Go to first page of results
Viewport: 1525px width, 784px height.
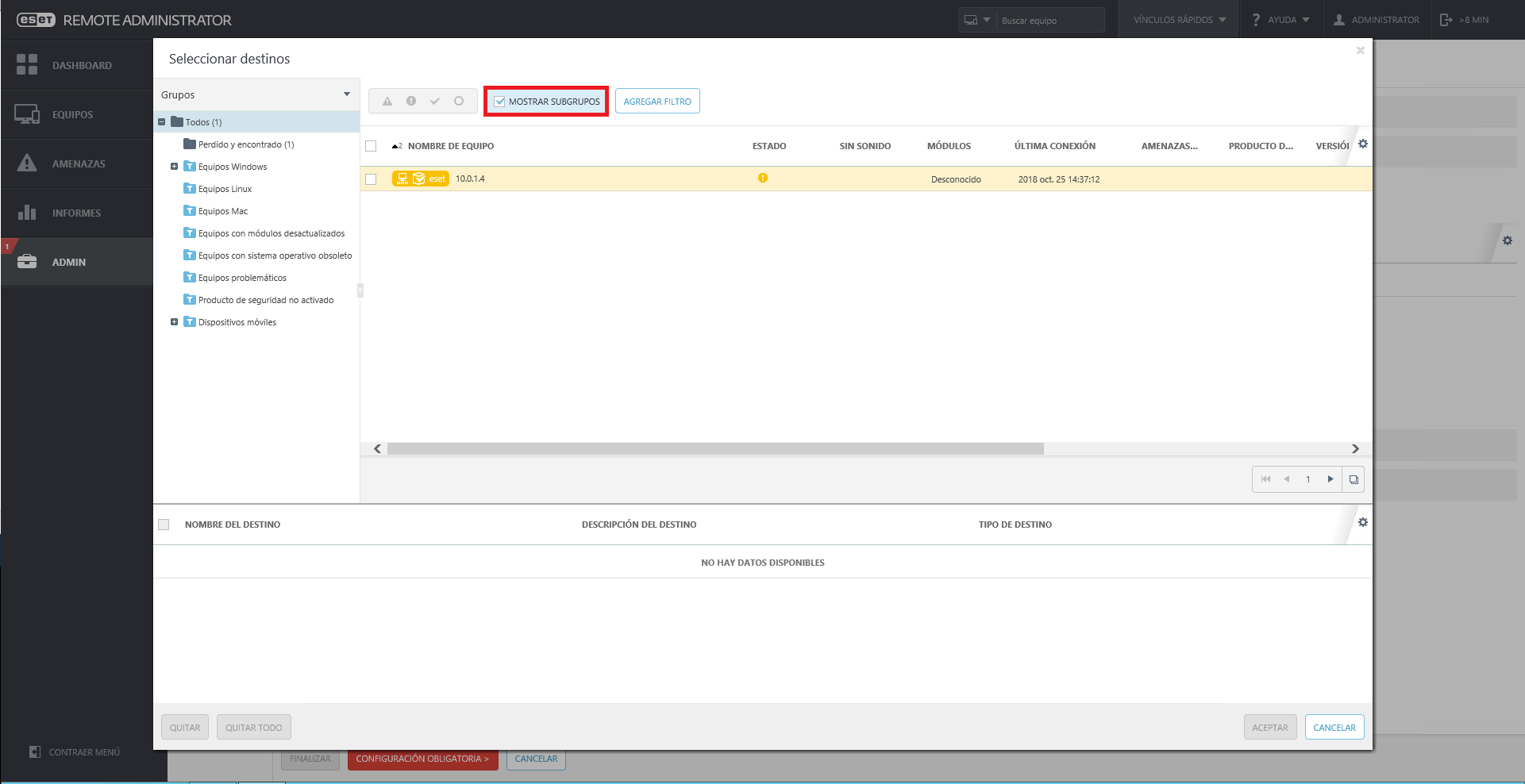tap(1265, 479)
